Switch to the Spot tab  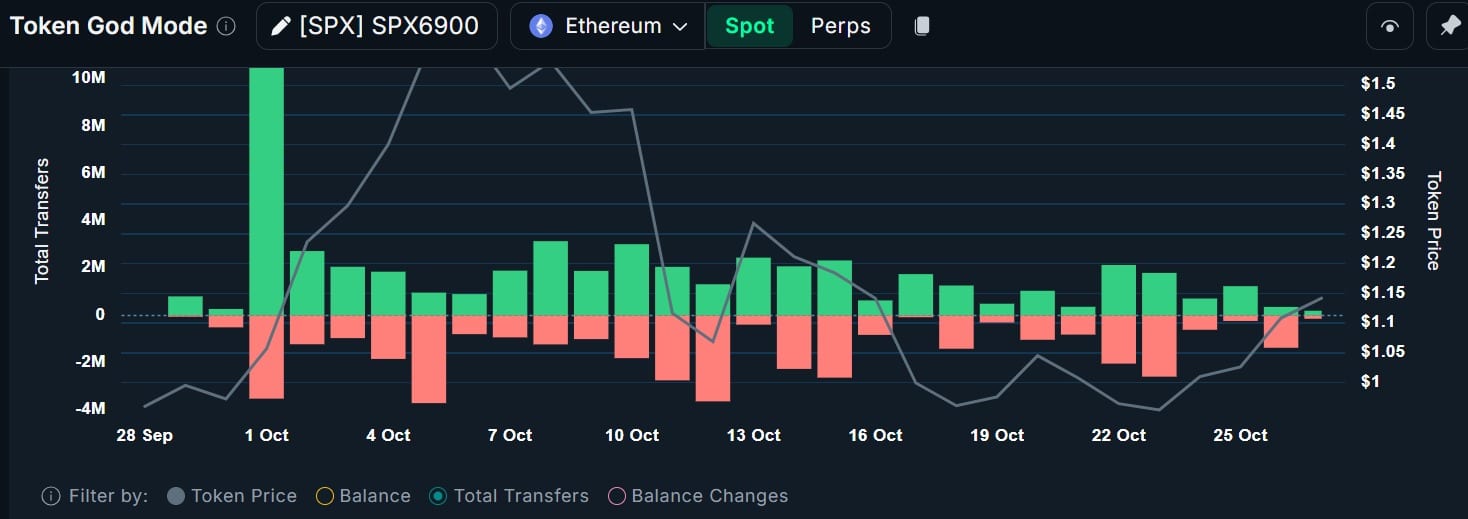coord(749,27)
